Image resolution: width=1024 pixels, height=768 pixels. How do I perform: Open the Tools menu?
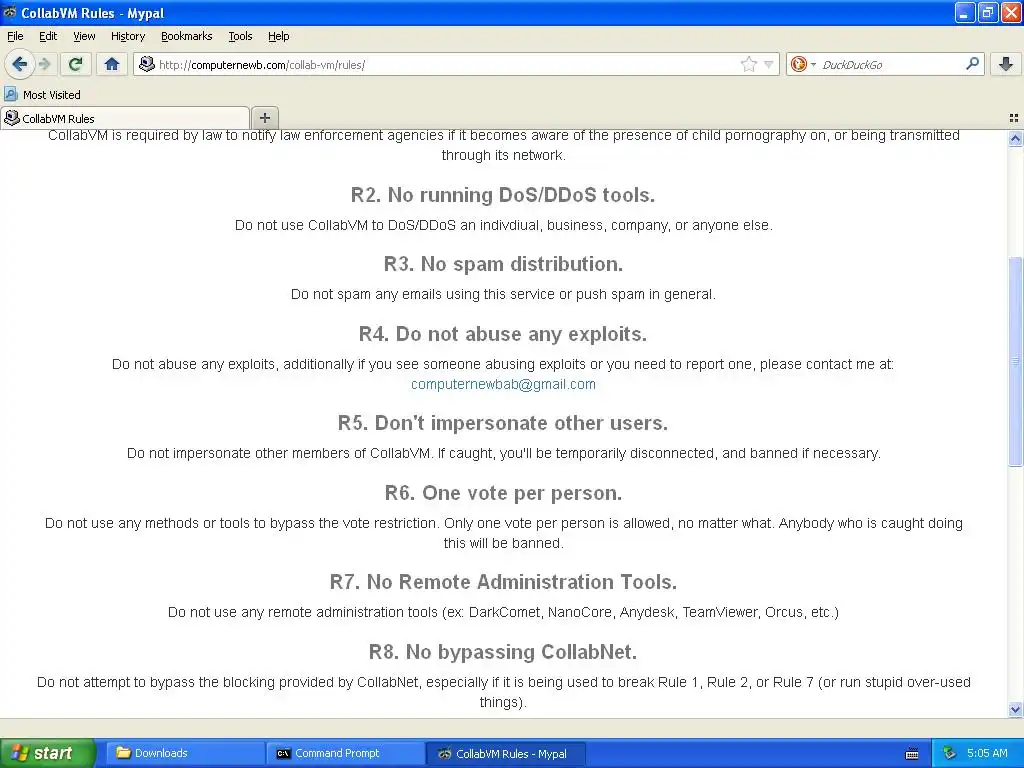(x=240, y=37)
